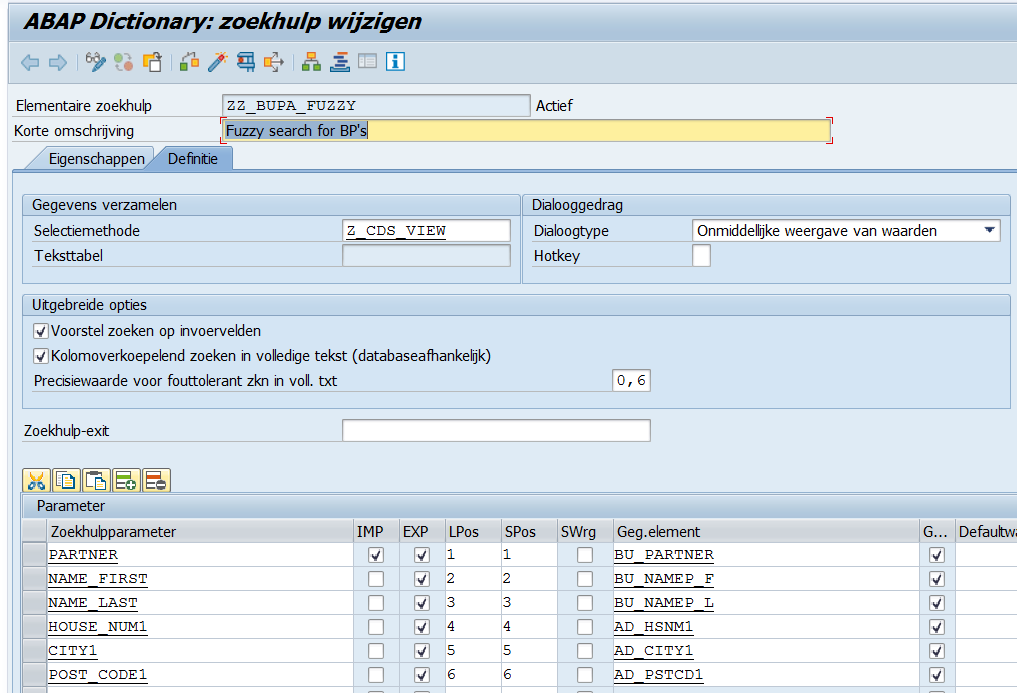The image size is (1017, 693).
Task: Click the LPos column header
Action: click(473, 531)
